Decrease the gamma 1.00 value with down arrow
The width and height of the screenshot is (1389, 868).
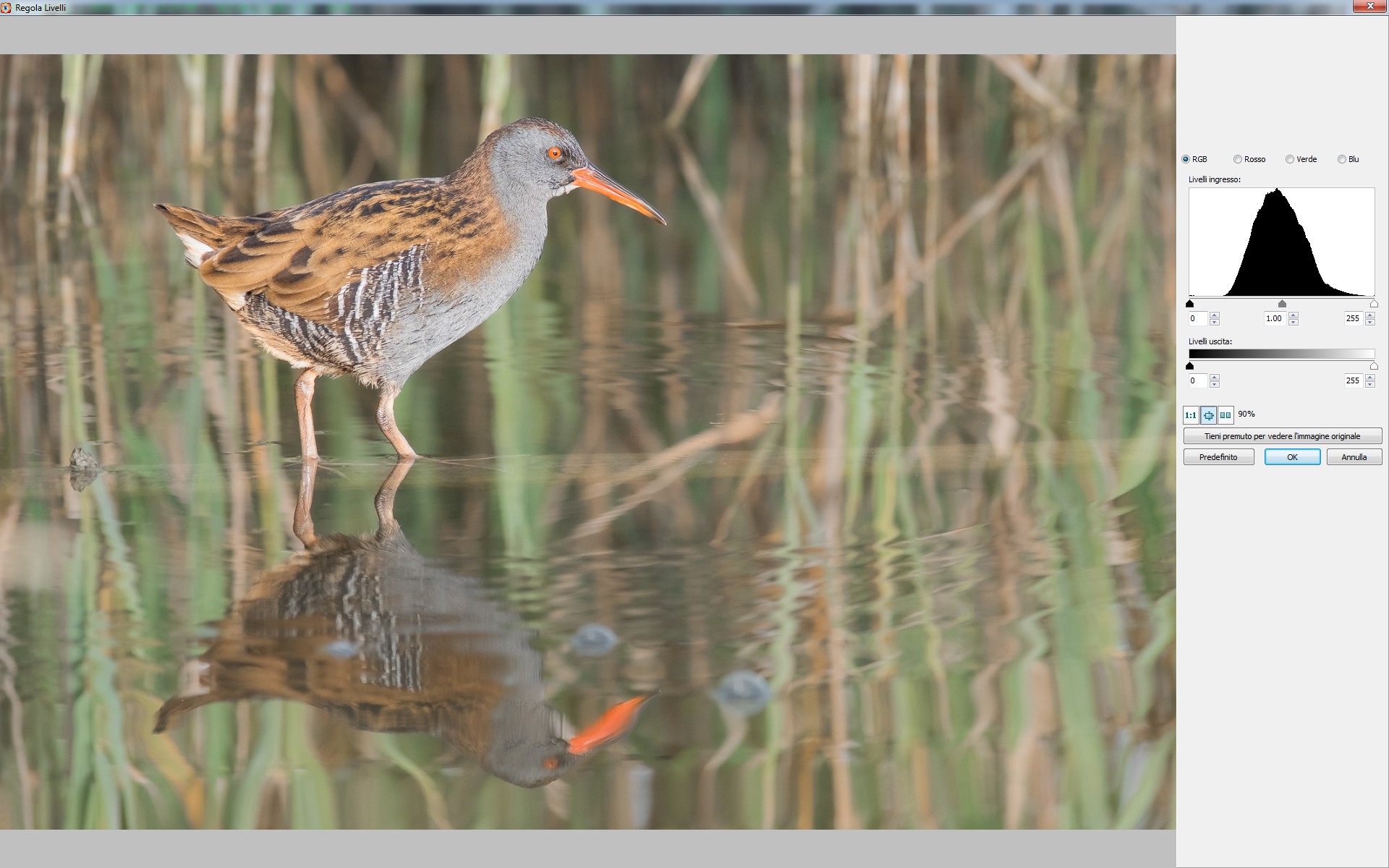[x=1294, y=322]
